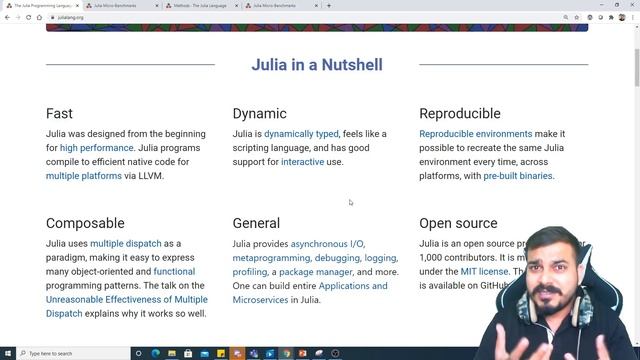Open File Explorer from the taskbar

pos(172,353)
